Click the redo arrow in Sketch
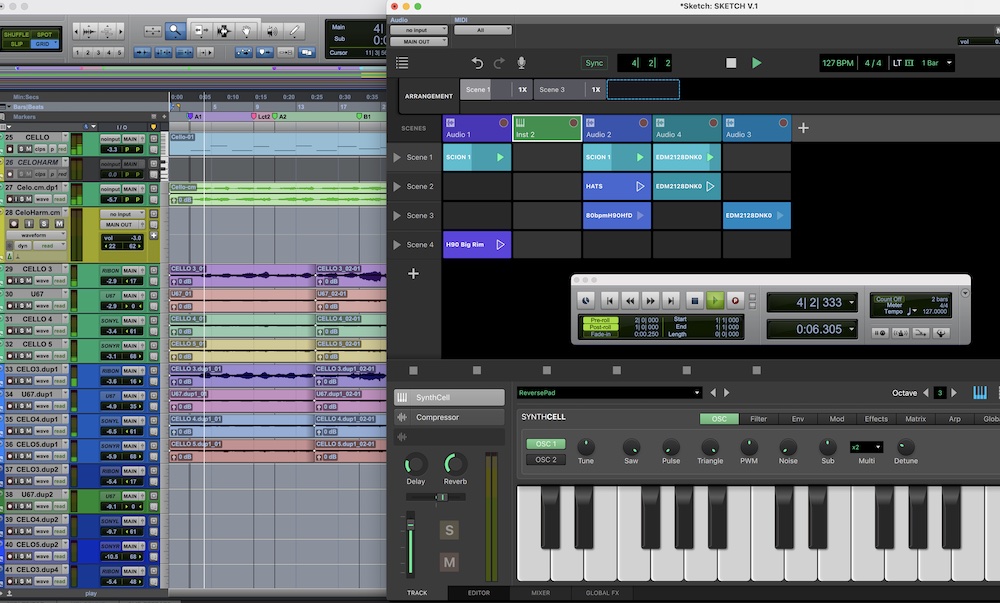Screen dimensions: 1000x603 (x=499, y=62)
